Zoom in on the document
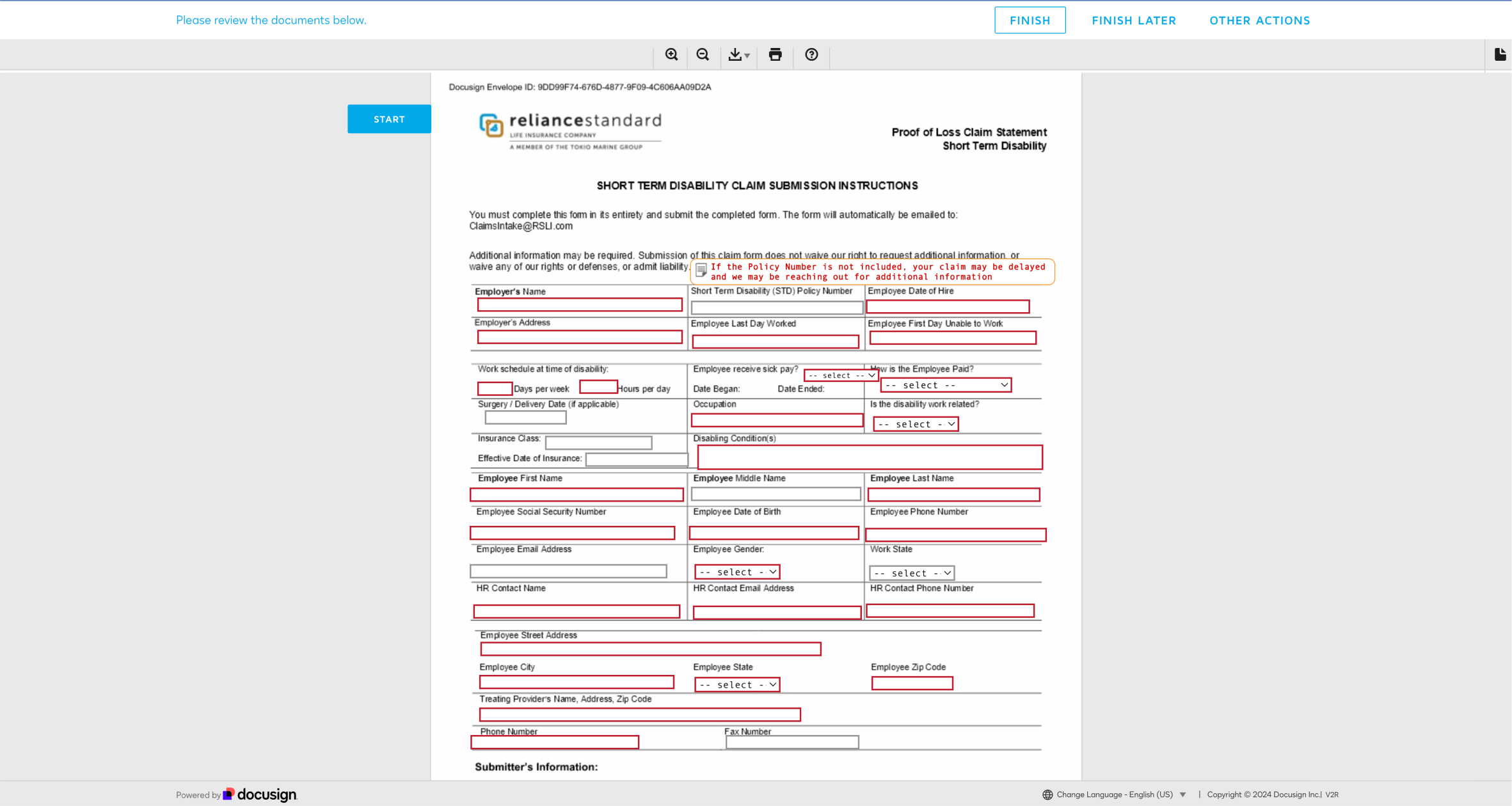The width and height of the screenshot is (1512, 806). 671,55
